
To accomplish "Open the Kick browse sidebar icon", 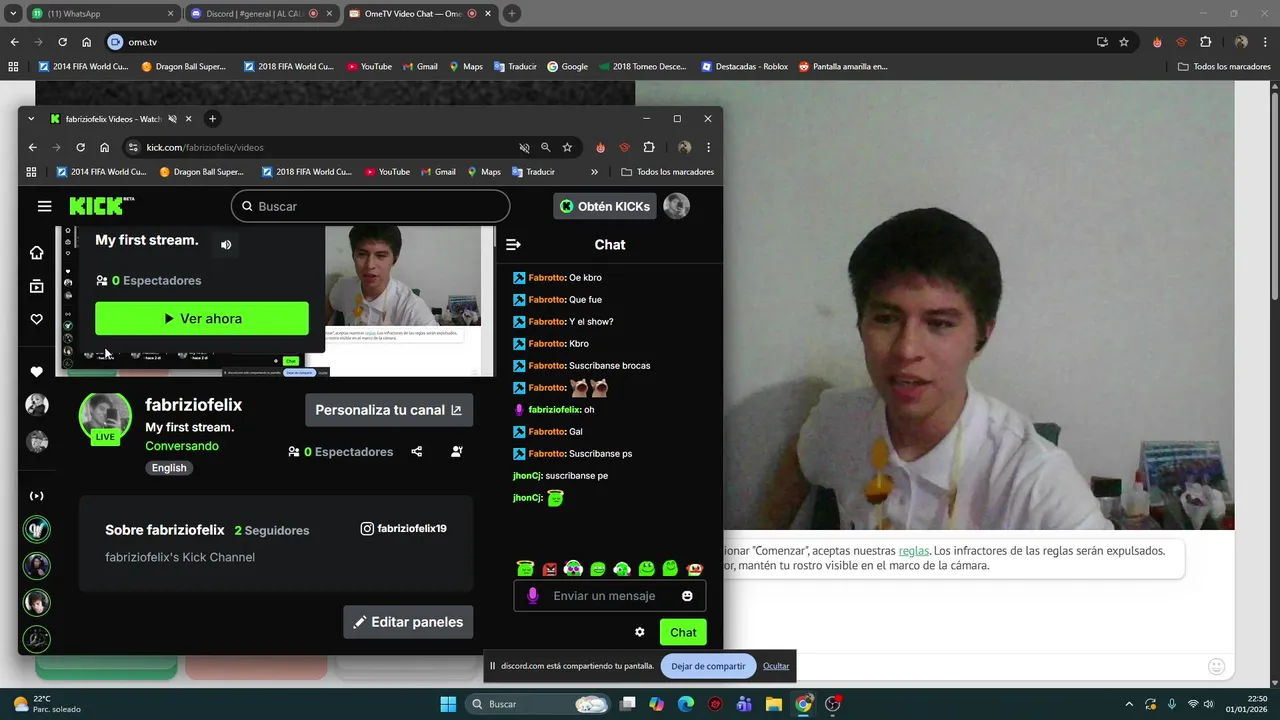I will [37, 286].
